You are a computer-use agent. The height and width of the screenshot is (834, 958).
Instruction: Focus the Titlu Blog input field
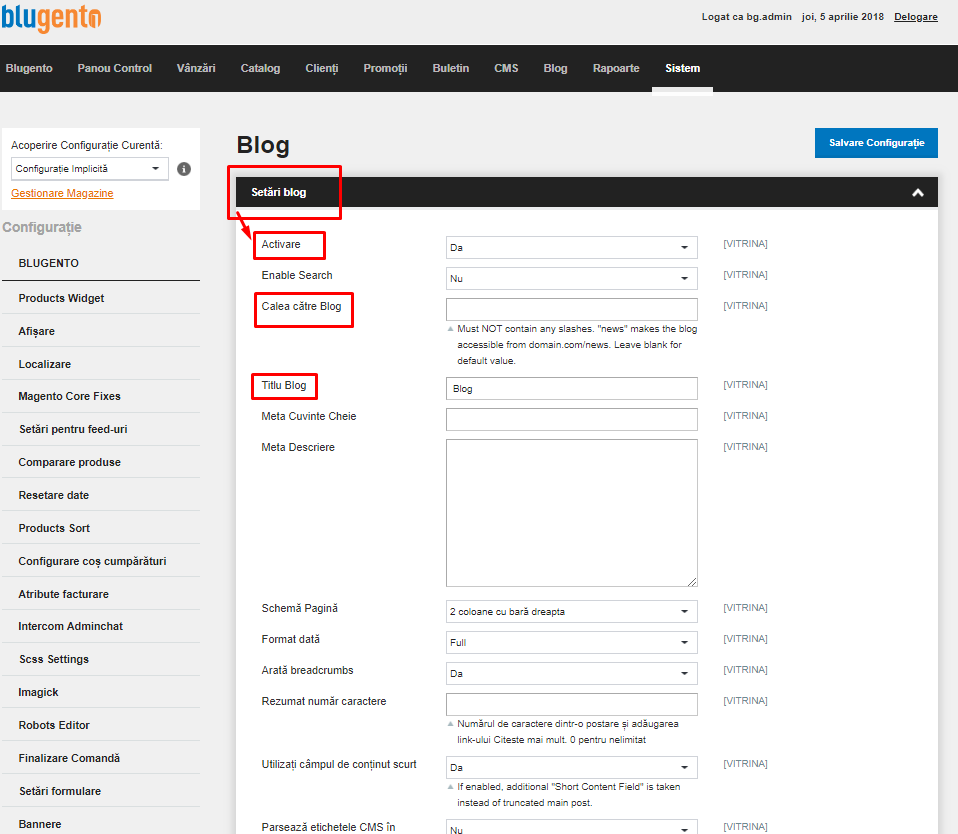tap(571, 389)
